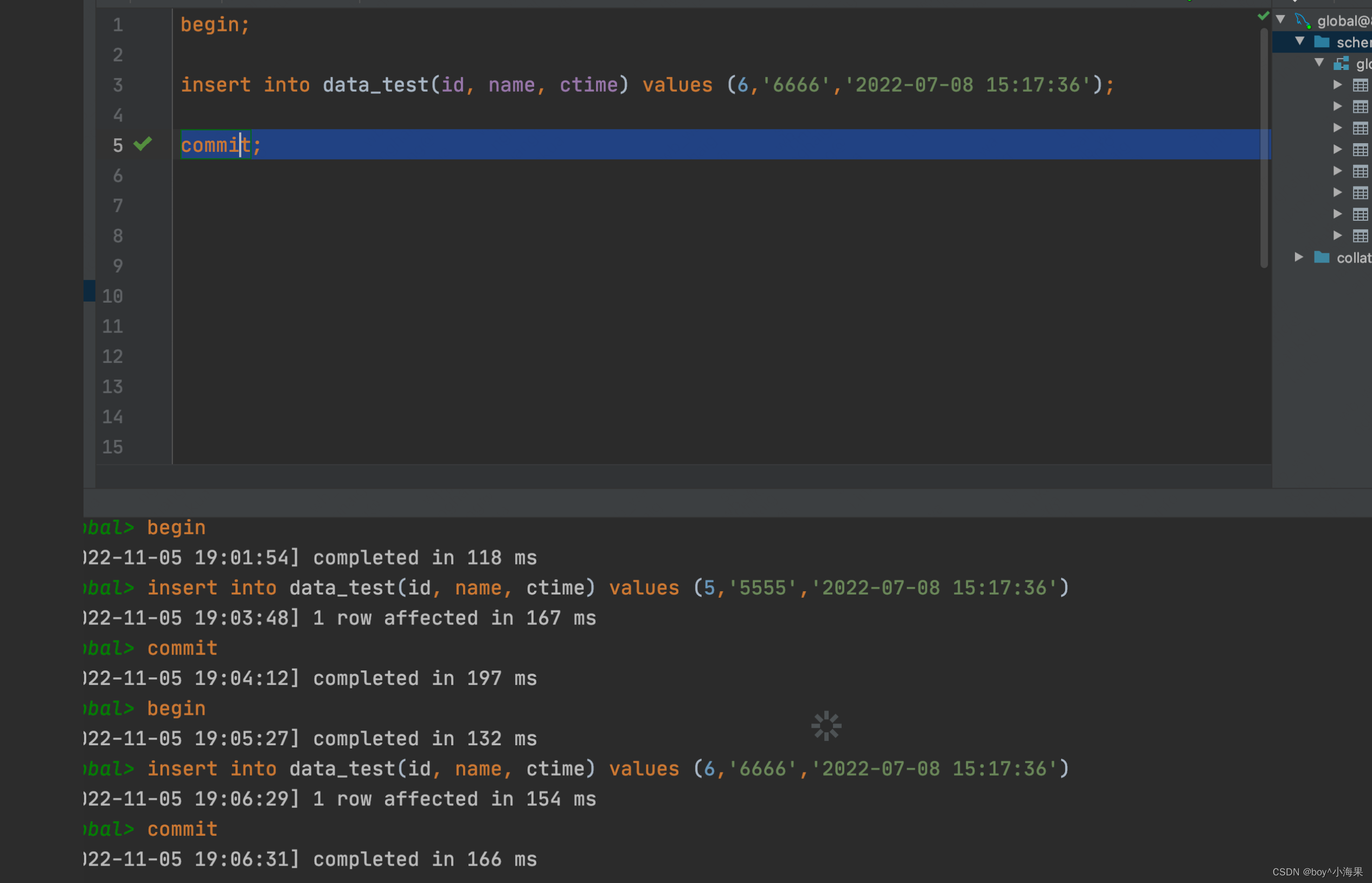Collapse the global schema node

pyautogui.click(x=1319, y=63)
